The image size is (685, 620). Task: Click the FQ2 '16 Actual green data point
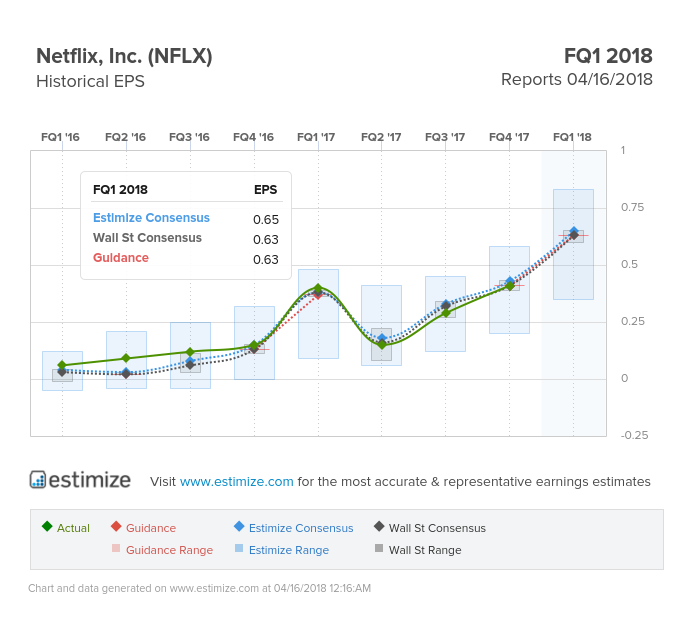click(126, 358)
